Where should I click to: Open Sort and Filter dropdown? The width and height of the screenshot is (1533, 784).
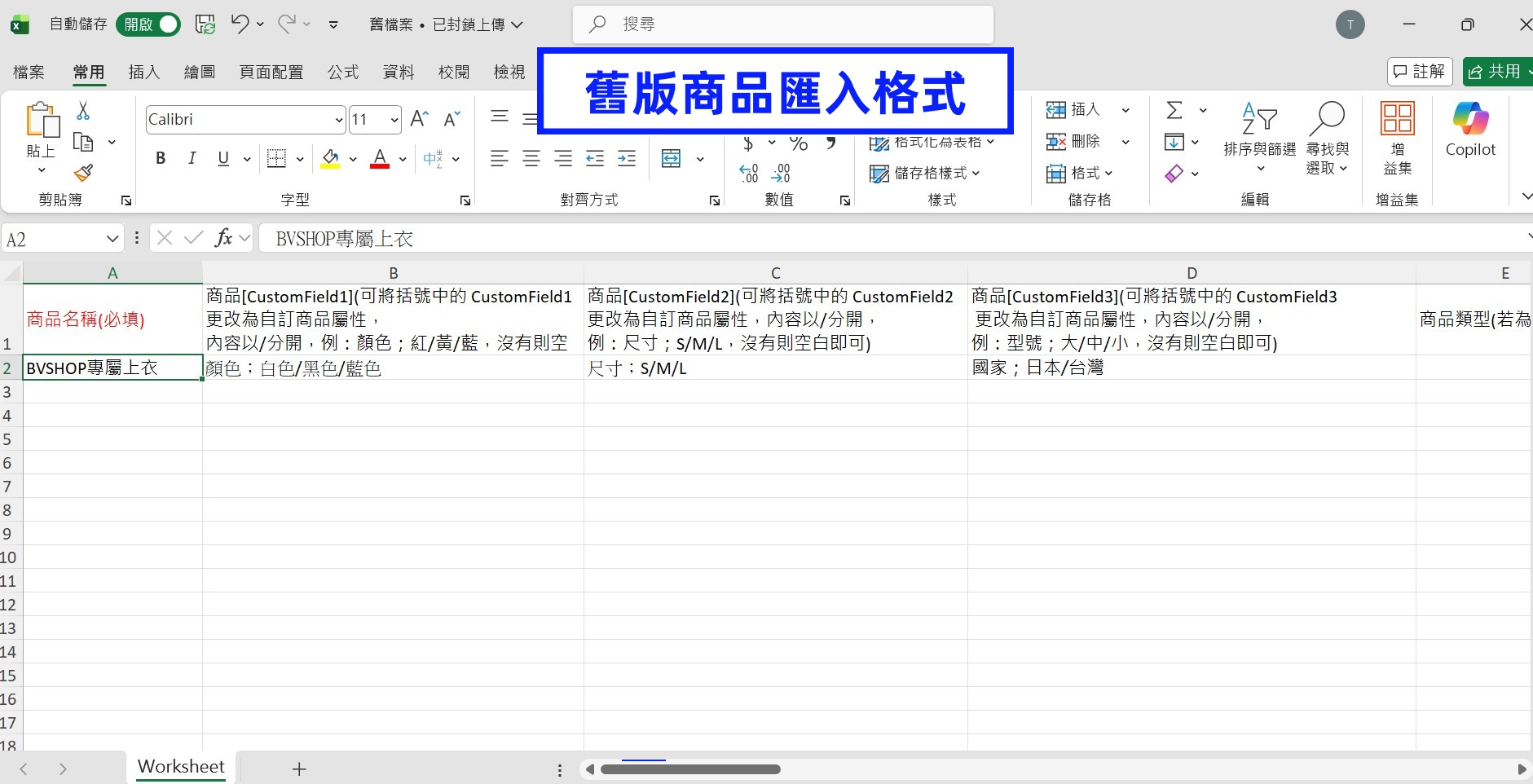point(1259,137)
